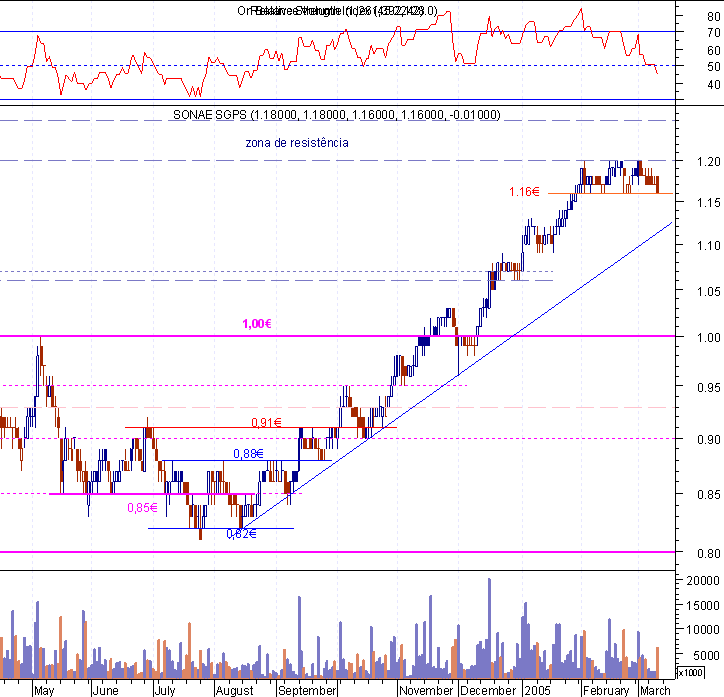Image resolution: width=724 pixels, height=697 pixels.
Task: Click the RSI 60 scale value
Action: 714,50
